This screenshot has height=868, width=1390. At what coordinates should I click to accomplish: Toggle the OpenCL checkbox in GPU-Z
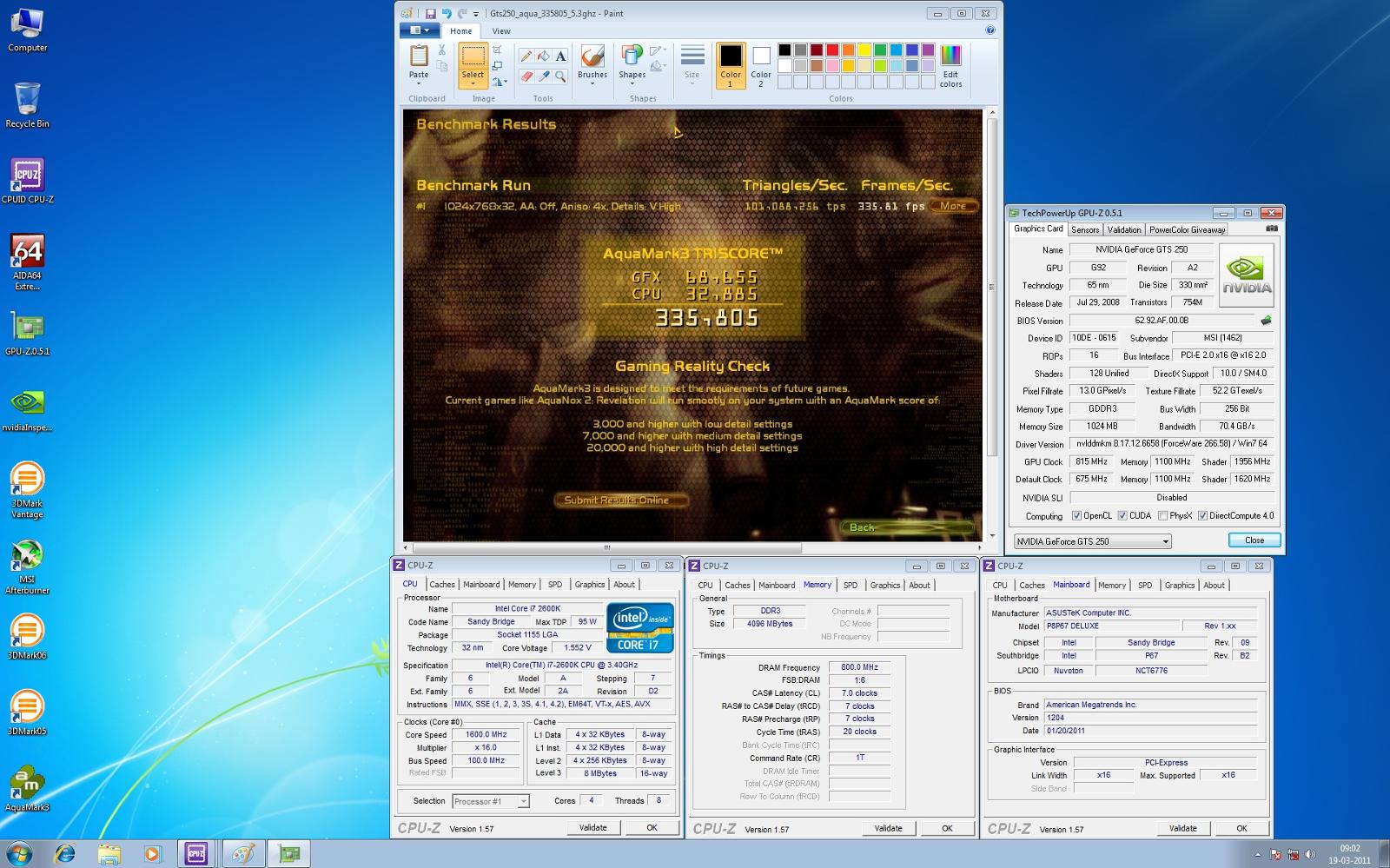[x=1076, y=516]
